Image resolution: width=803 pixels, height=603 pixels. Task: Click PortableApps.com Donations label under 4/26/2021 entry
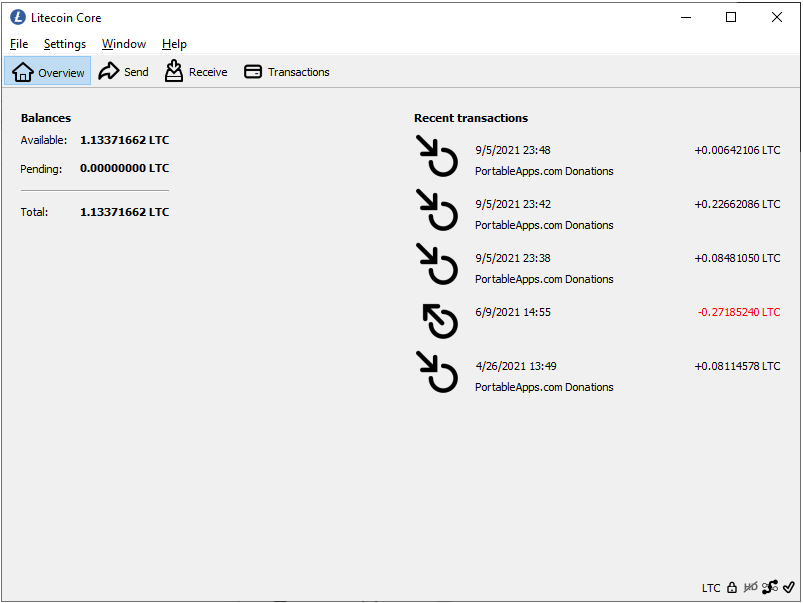click(544, 387)
